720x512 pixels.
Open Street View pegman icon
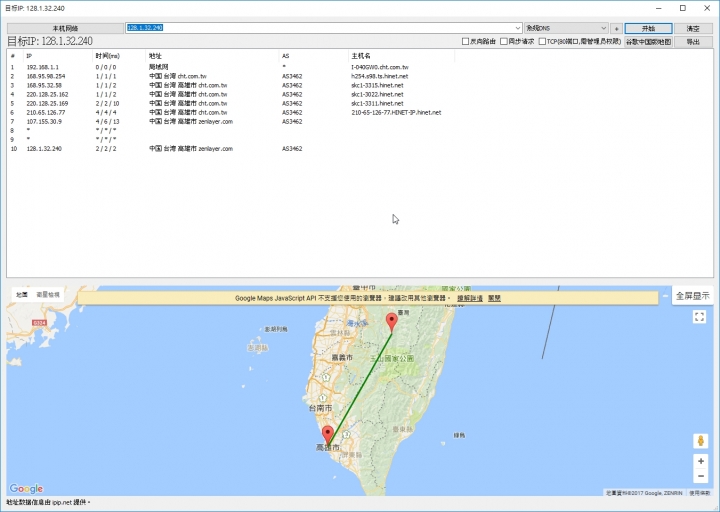coord(700,441)
